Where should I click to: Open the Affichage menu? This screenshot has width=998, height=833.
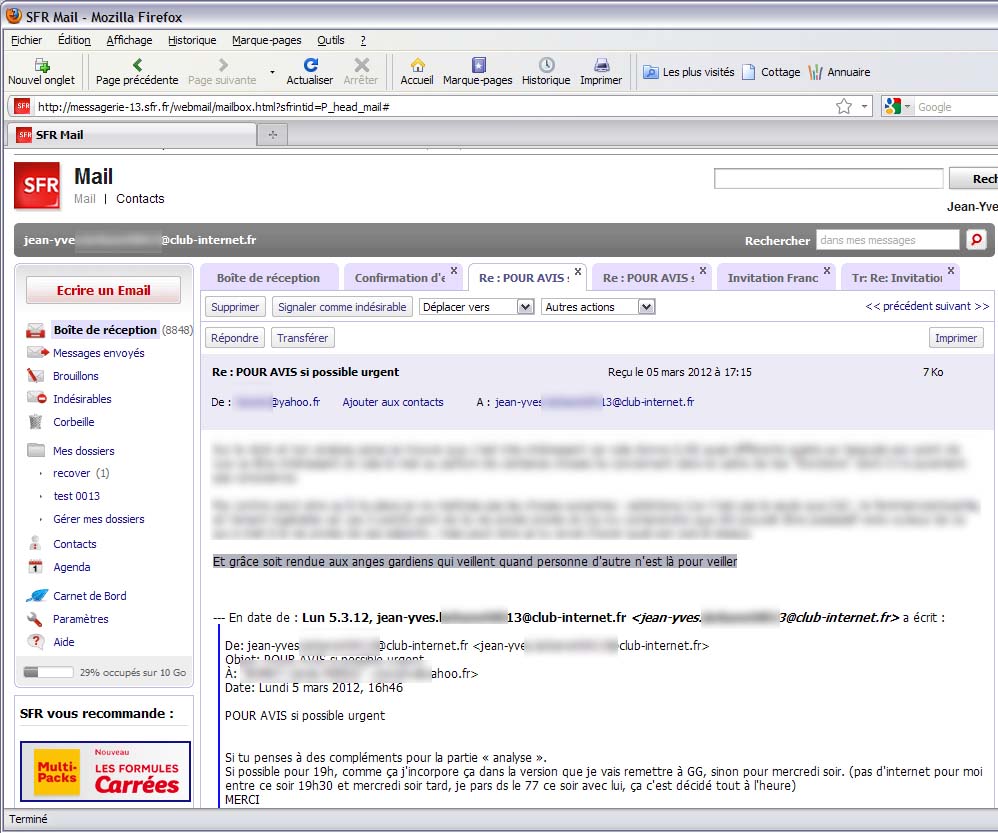[129, 40]
